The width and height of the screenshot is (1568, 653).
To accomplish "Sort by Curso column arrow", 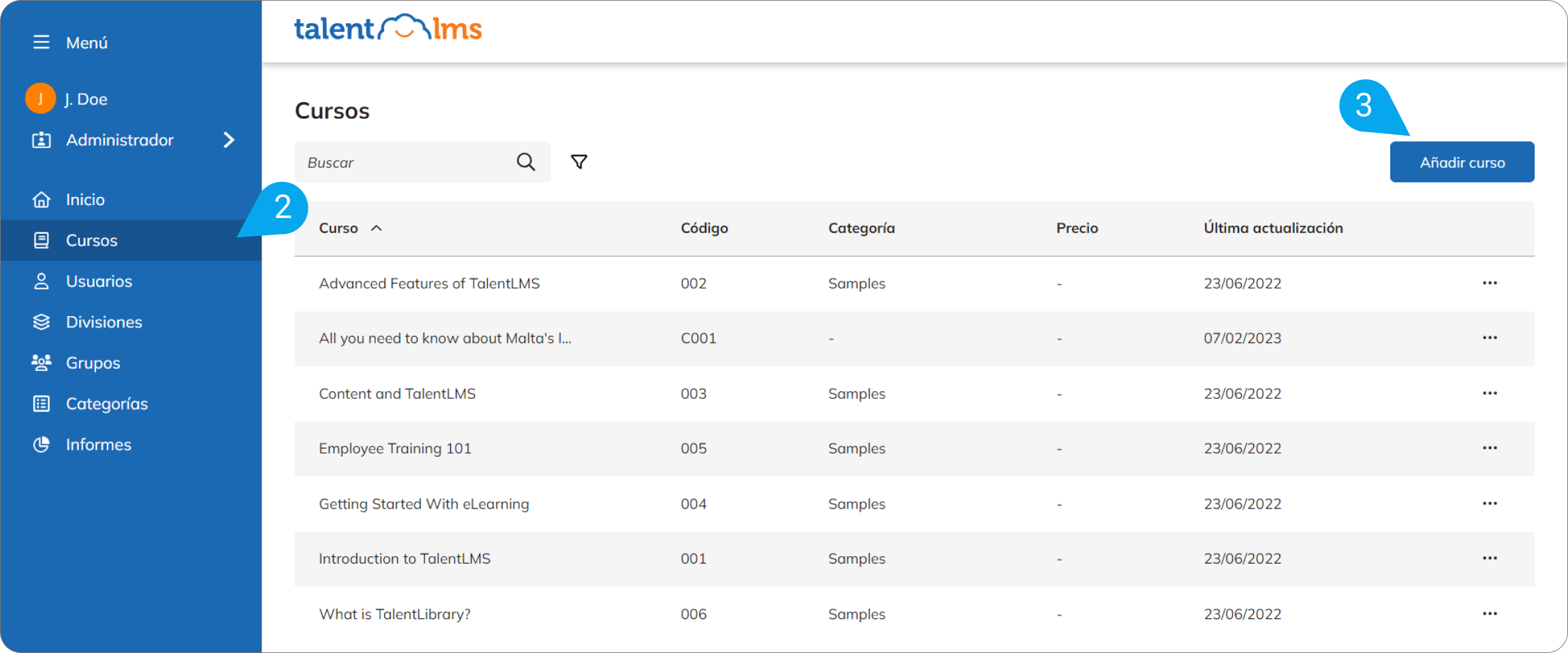I will pos(376,228).
